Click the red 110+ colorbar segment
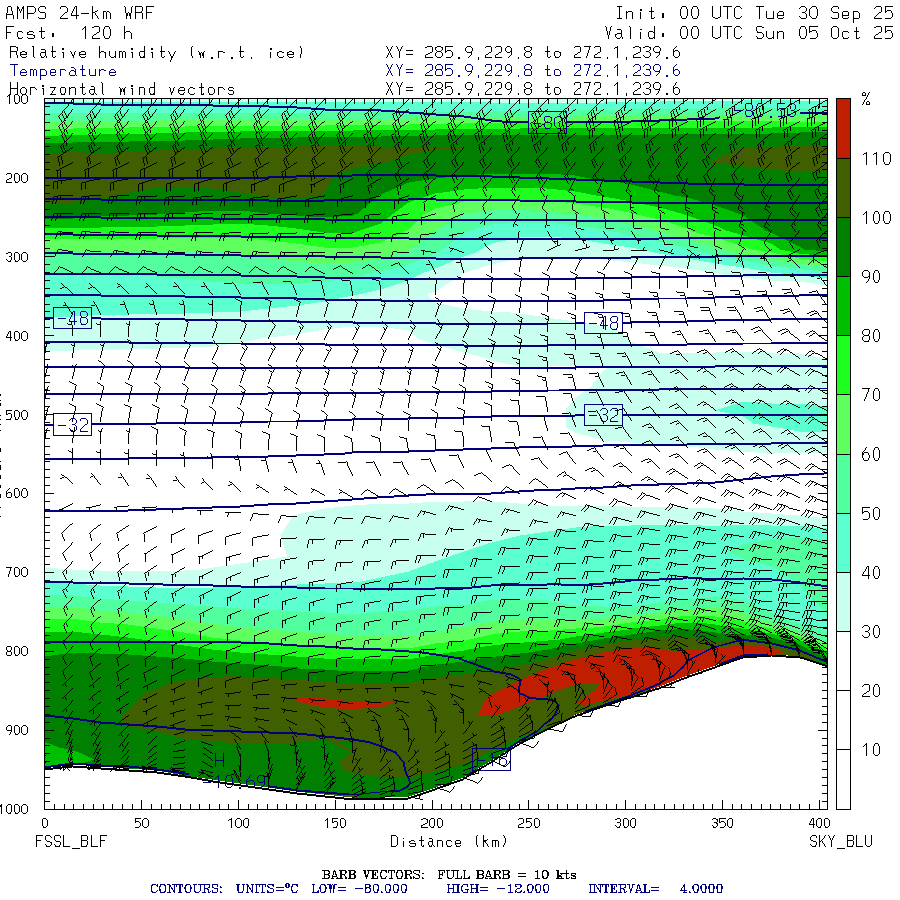The width and height of the screenshot is (900, 900). pos(843,128)
